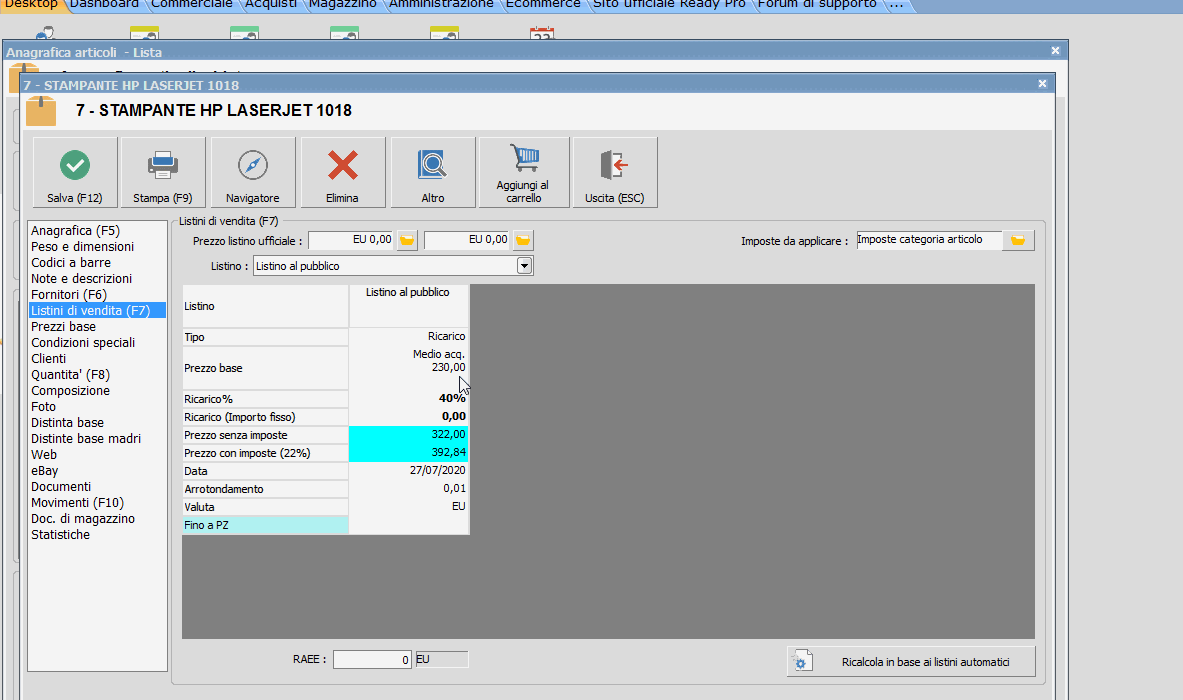This screenshot has height=700, width=1183.
Task: Click Valuta value EU
Action: pyautogui.click(x=408, y=507)
